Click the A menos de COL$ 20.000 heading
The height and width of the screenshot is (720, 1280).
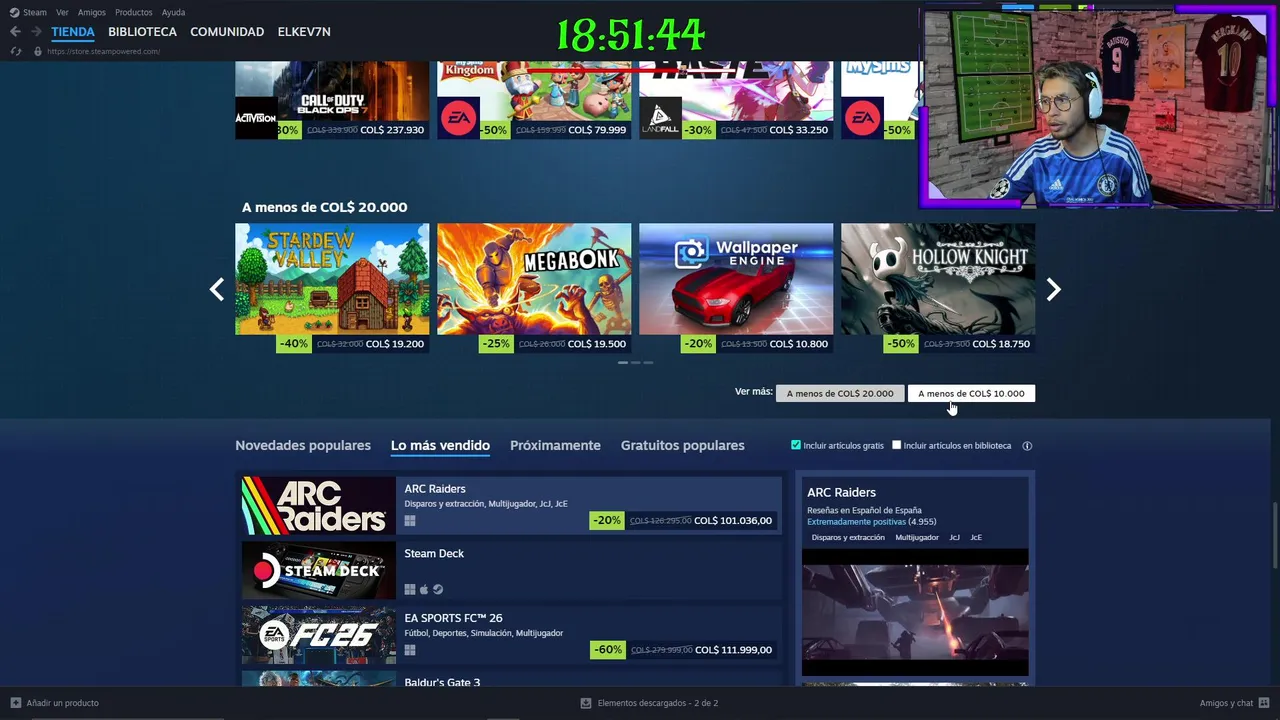point(324,207)
